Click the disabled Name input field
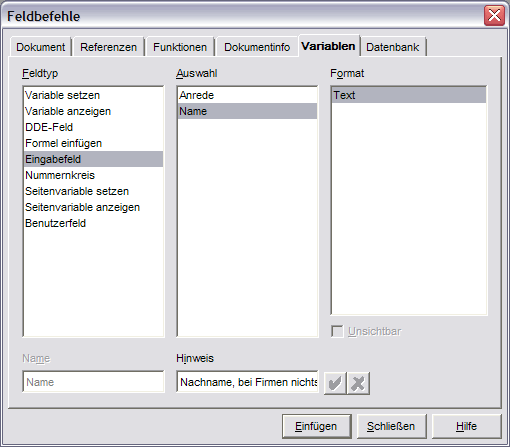The width and height of the screenshot is (510, 447). coord(93,382)
